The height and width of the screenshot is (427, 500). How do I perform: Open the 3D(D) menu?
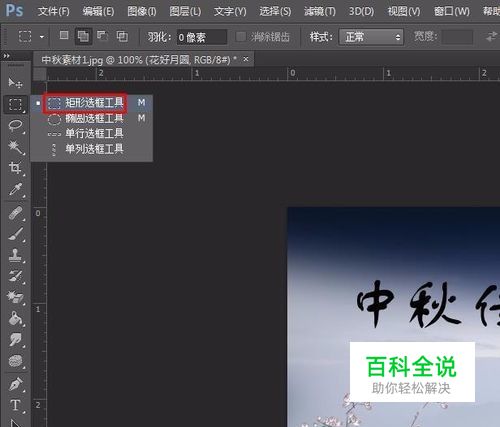pos(361,12)
